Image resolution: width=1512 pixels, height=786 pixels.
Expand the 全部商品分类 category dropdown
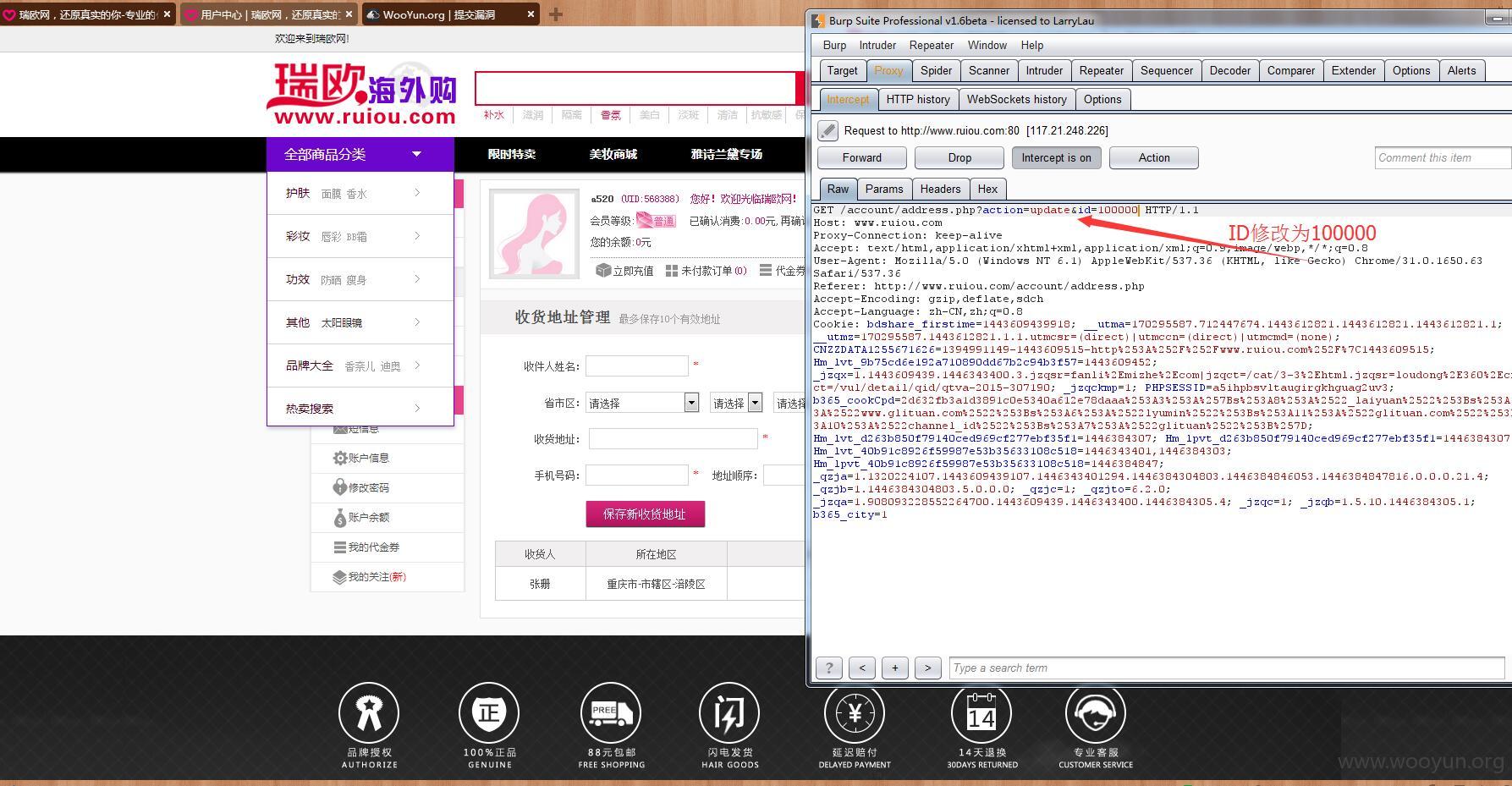click(360, 154)
